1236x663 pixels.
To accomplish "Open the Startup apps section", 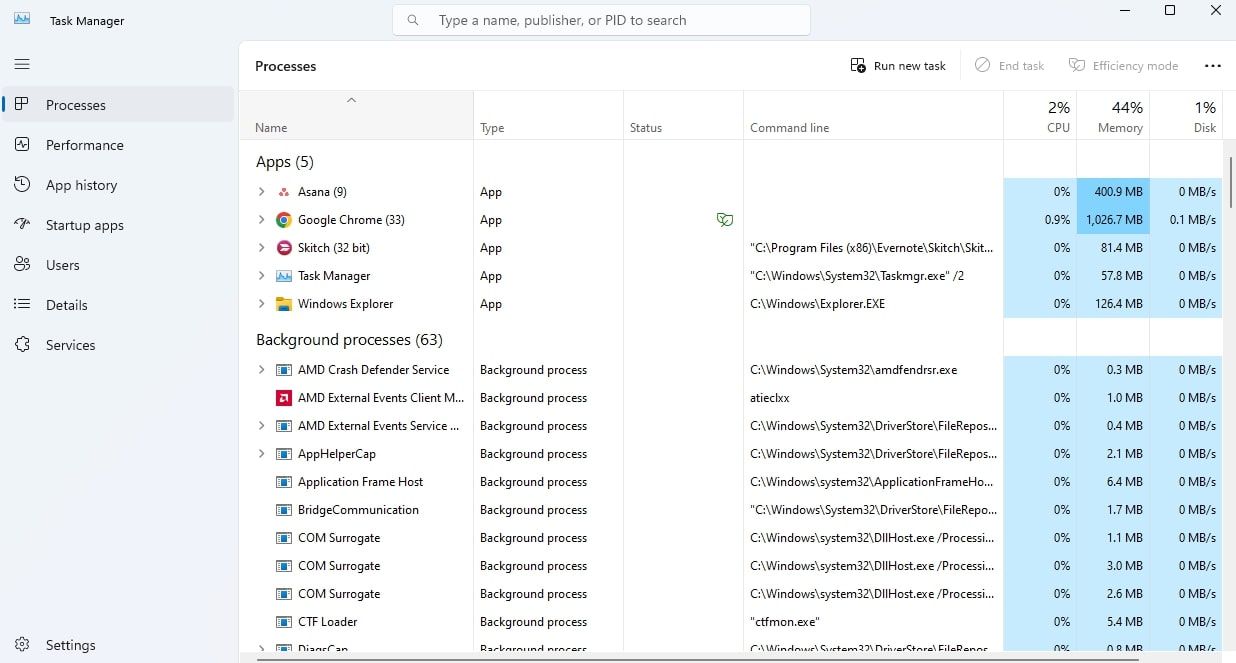I will (x=84, y=225).
